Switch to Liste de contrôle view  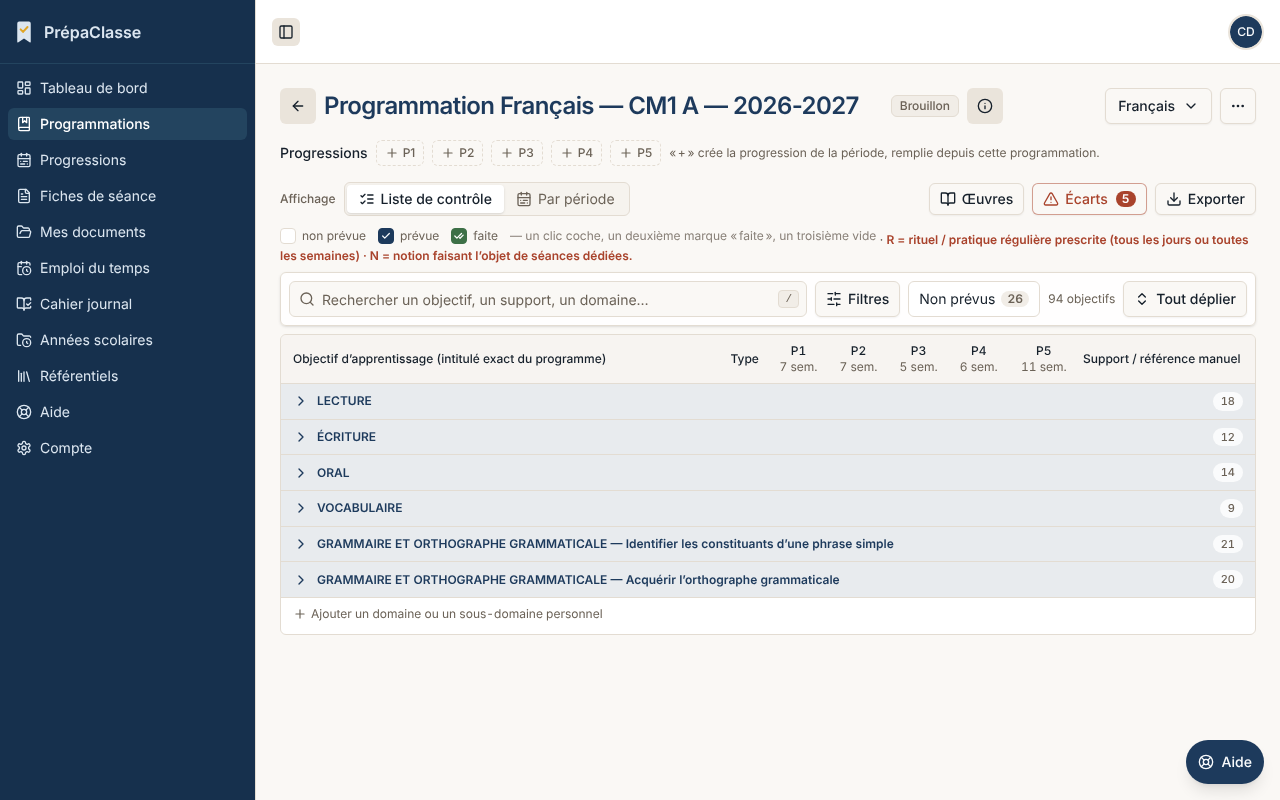pos(426,199)
